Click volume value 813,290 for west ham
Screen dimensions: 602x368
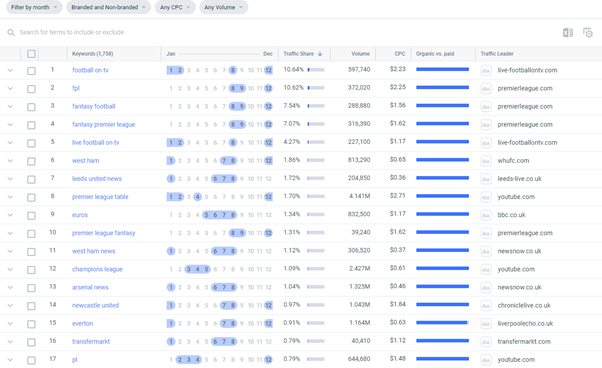coord(359,160)
